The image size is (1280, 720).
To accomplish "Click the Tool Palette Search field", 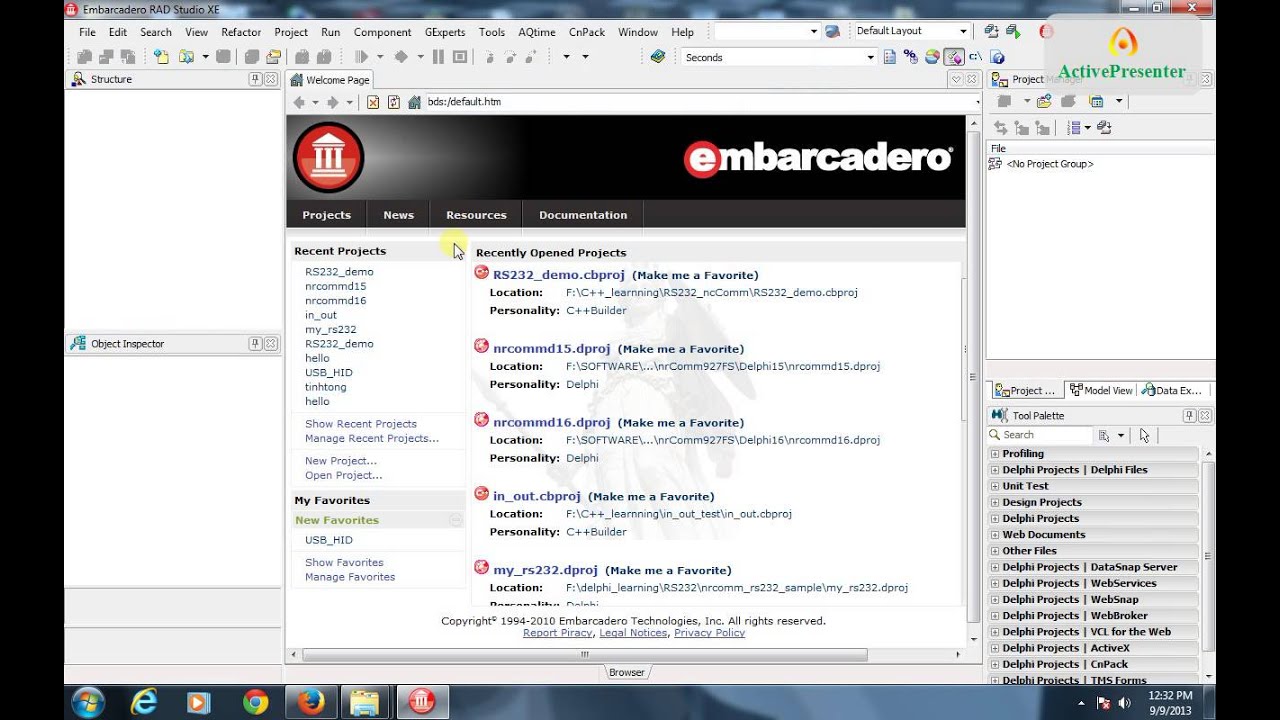I will [x=1040, y=435].
